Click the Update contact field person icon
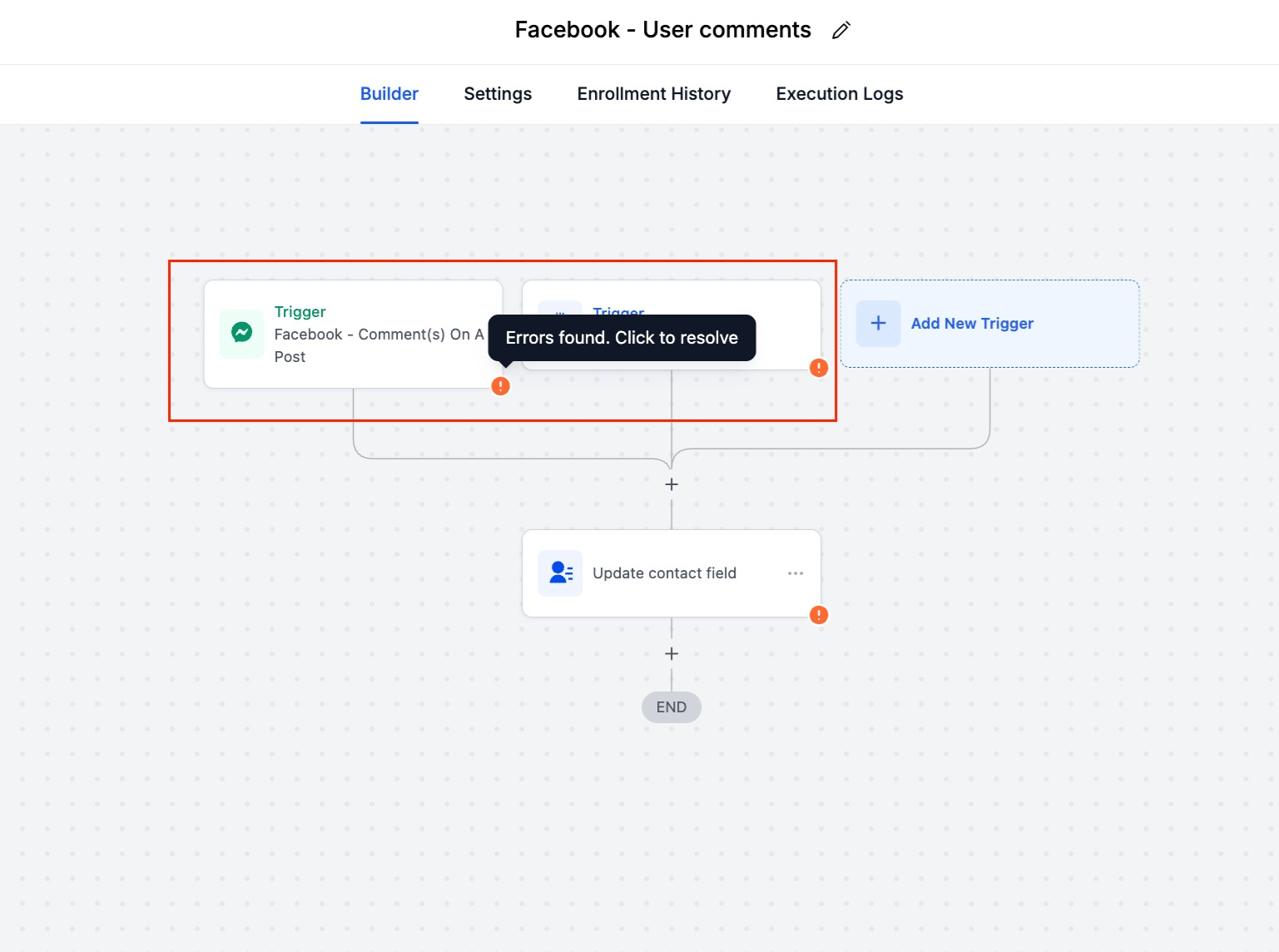Screen dimensions: 1279x952 click(561, 573)
